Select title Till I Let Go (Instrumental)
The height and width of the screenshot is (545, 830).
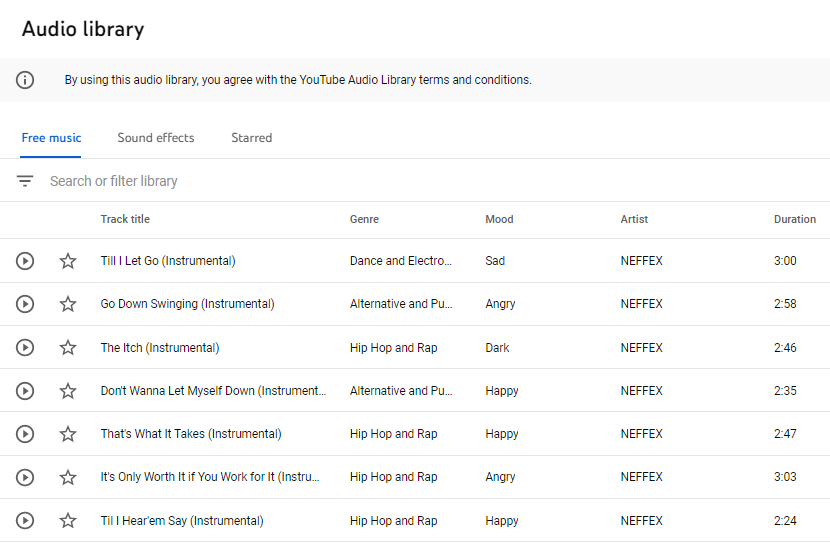click(168, 261)
